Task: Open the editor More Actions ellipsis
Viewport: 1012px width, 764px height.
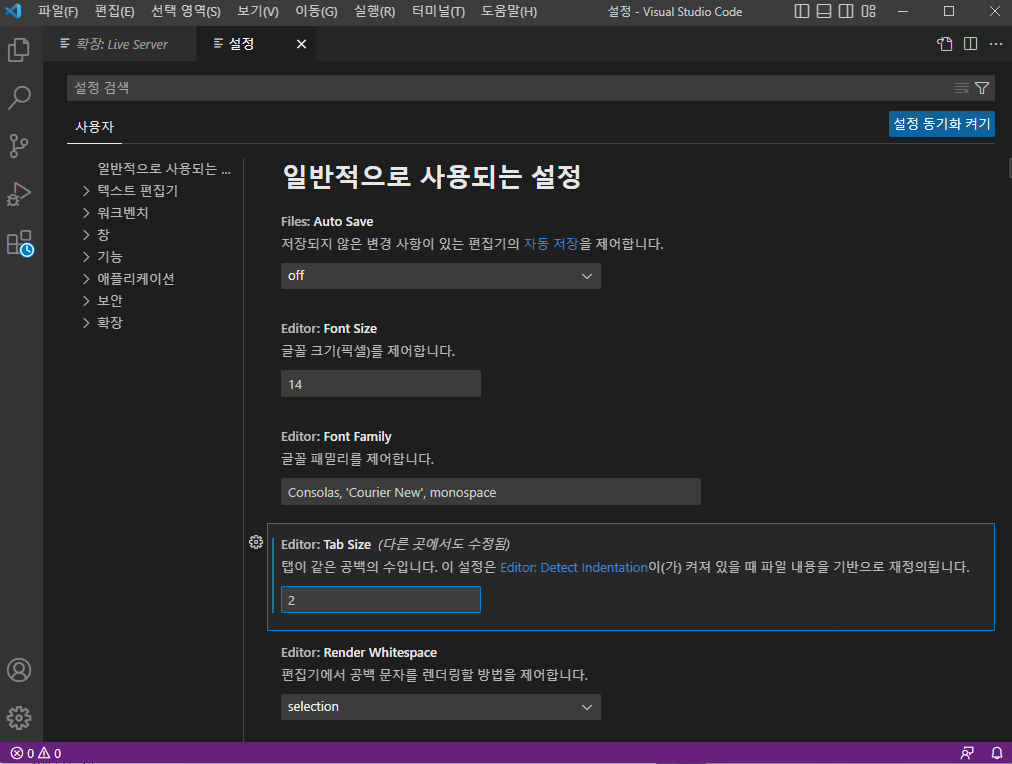Action: pos(995,43)
